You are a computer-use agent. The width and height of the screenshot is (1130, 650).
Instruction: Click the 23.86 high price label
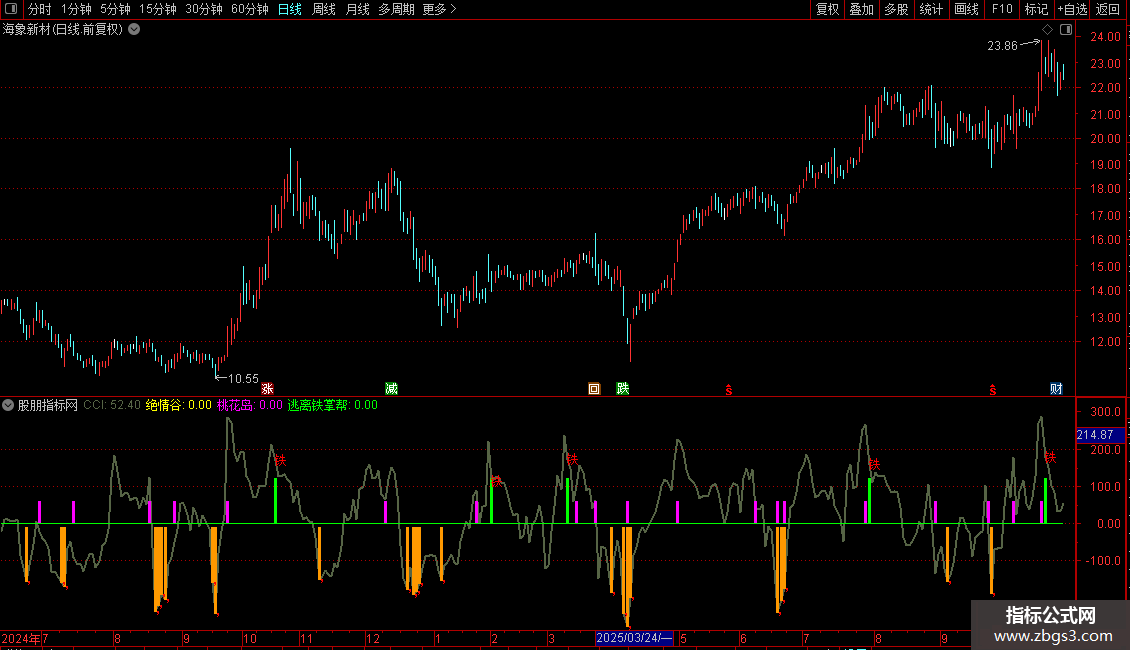pos(1002,46)
